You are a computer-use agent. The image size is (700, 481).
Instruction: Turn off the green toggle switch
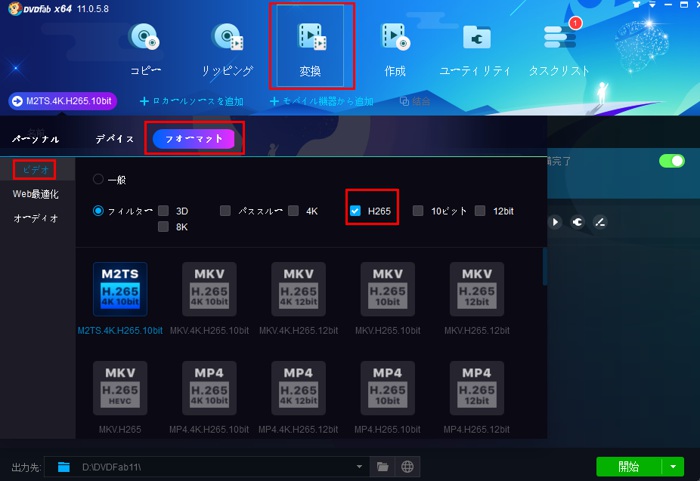pos(672,161)
